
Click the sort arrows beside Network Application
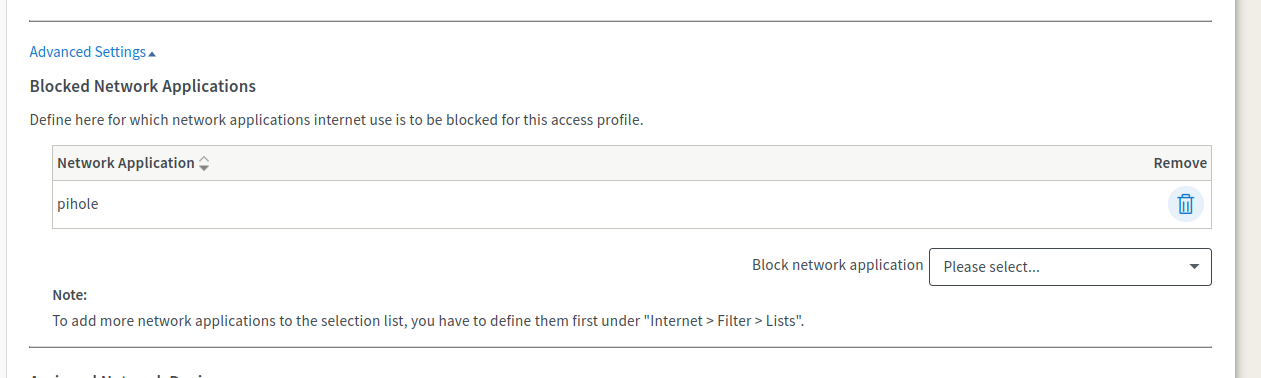pyautogui.click(x=204, y=163)
